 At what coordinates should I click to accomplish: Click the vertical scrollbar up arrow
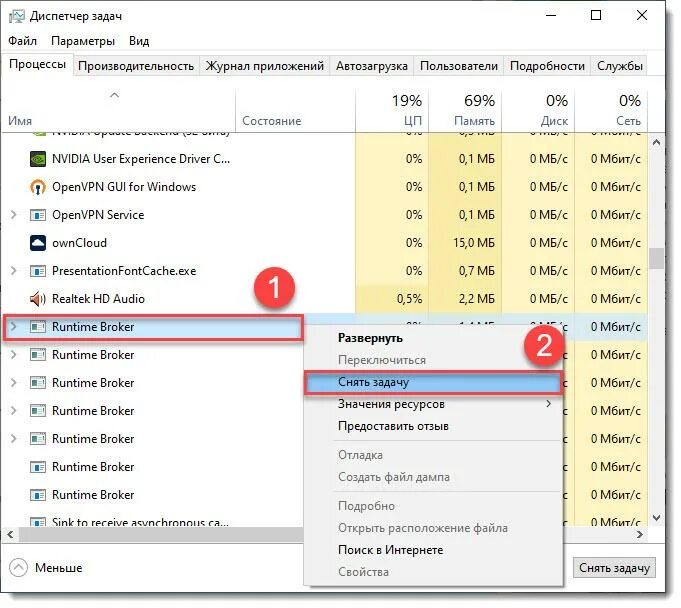point(656,142)
